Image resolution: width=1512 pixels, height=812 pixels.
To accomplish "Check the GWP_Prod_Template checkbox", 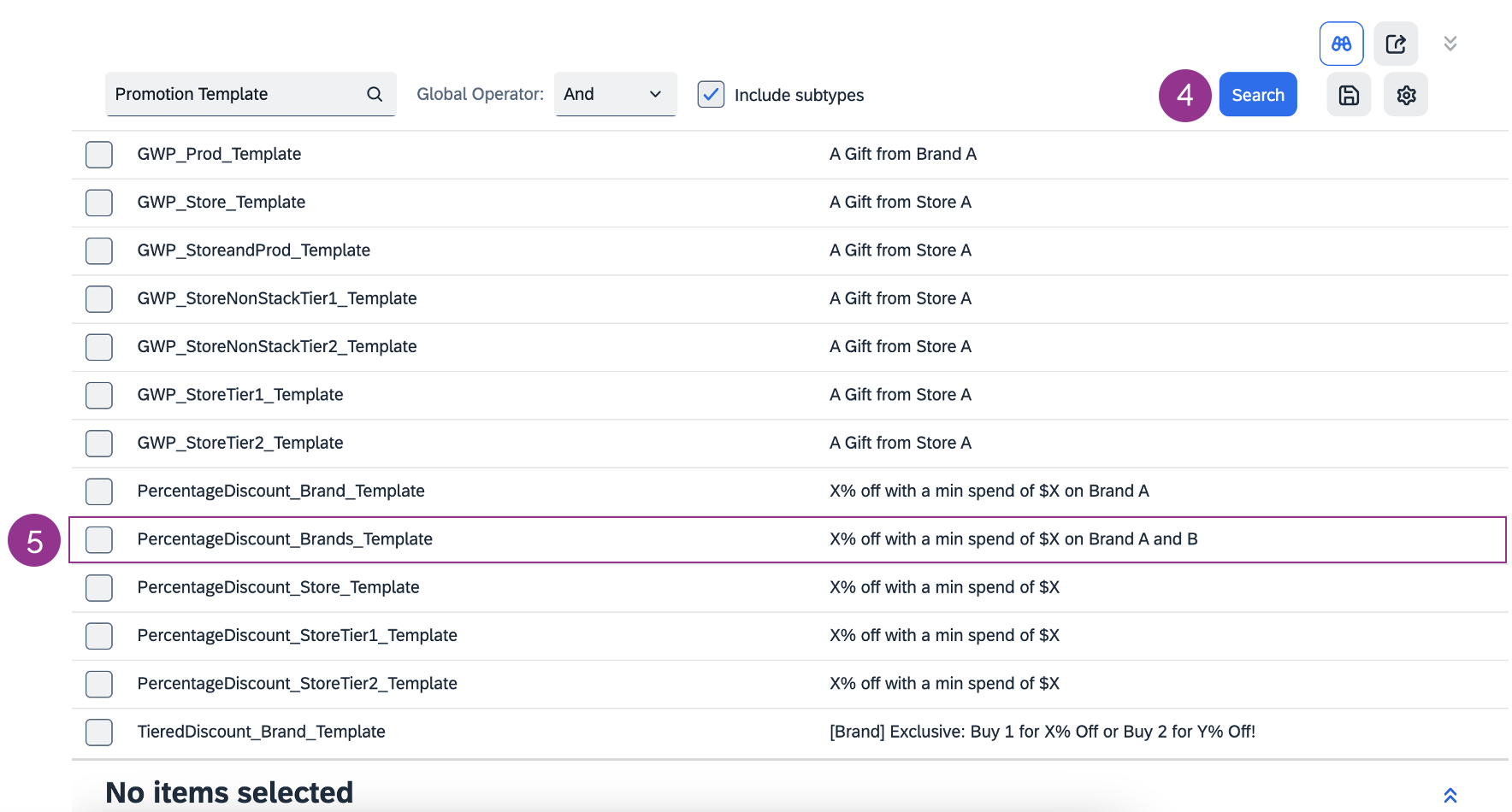I will pyautogui.click(x=99, y=155).
